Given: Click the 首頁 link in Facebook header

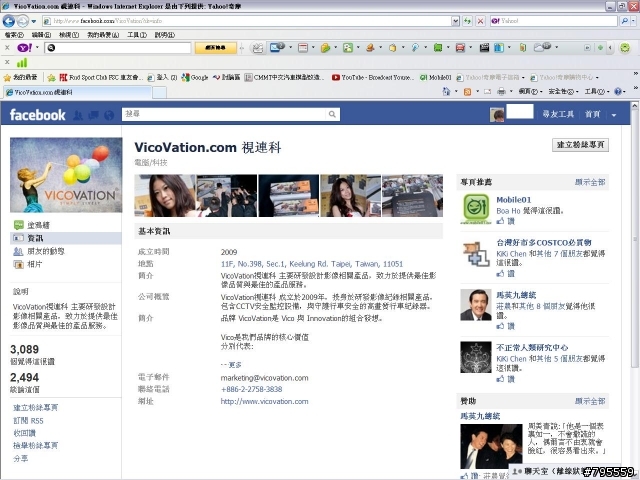Looking at the screenshot, I should [593, 114].
